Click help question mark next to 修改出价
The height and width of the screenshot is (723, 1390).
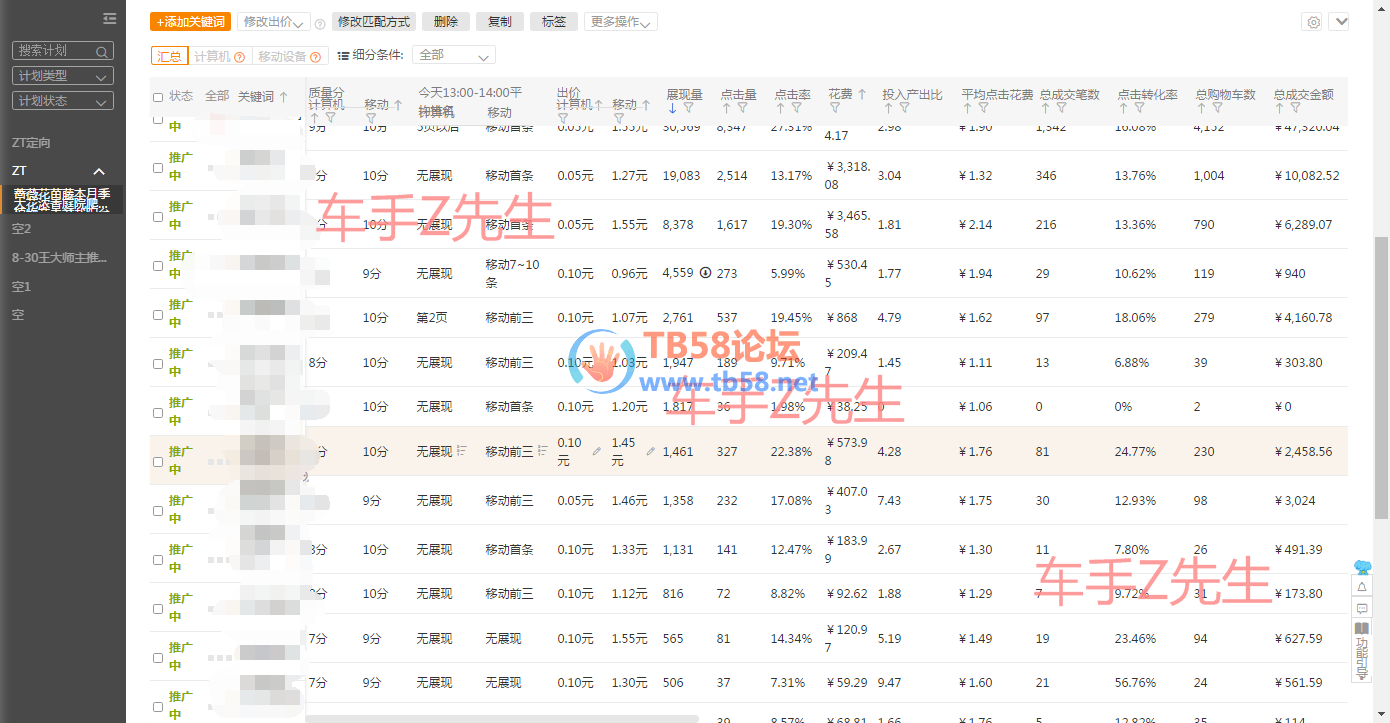[319, 23]
